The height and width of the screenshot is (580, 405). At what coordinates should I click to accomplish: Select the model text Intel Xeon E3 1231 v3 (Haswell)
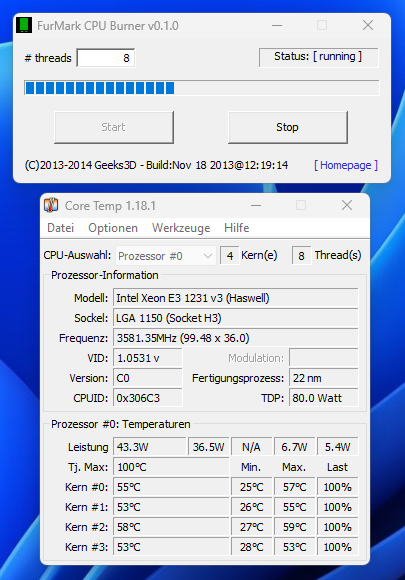[x=193, y=298]
